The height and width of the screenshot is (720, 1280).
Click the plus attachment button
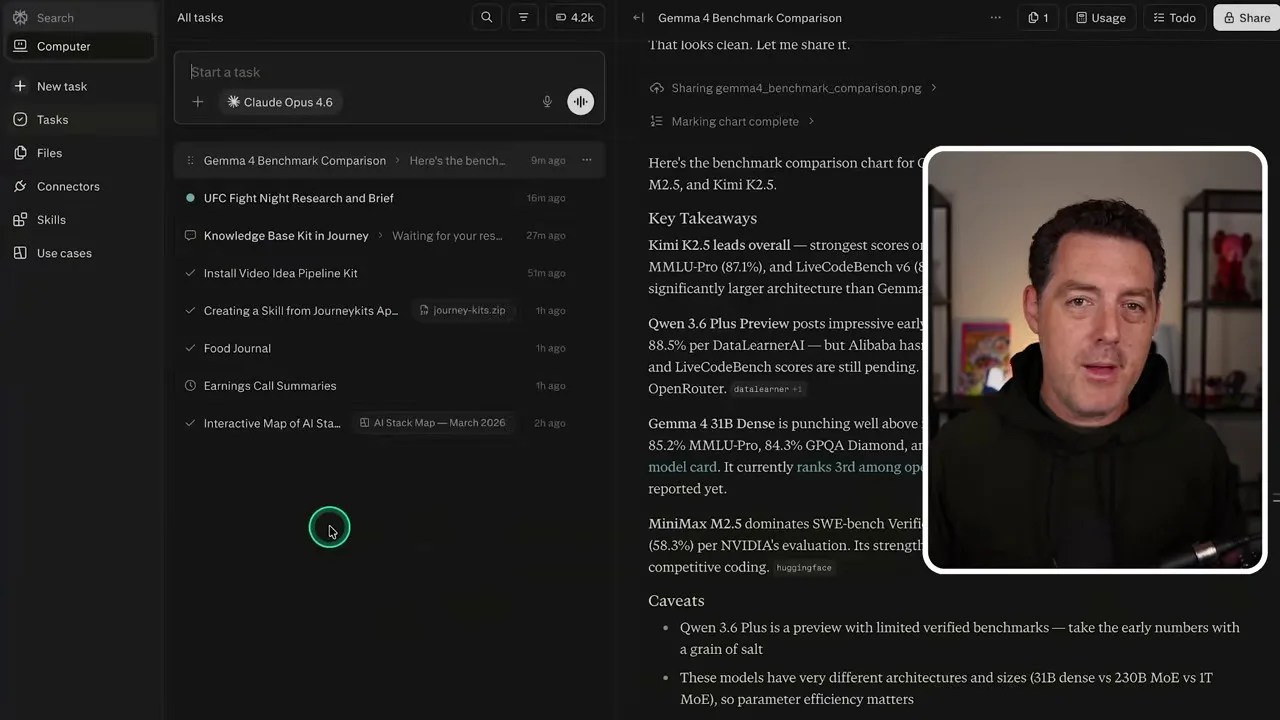pos(198,102)
